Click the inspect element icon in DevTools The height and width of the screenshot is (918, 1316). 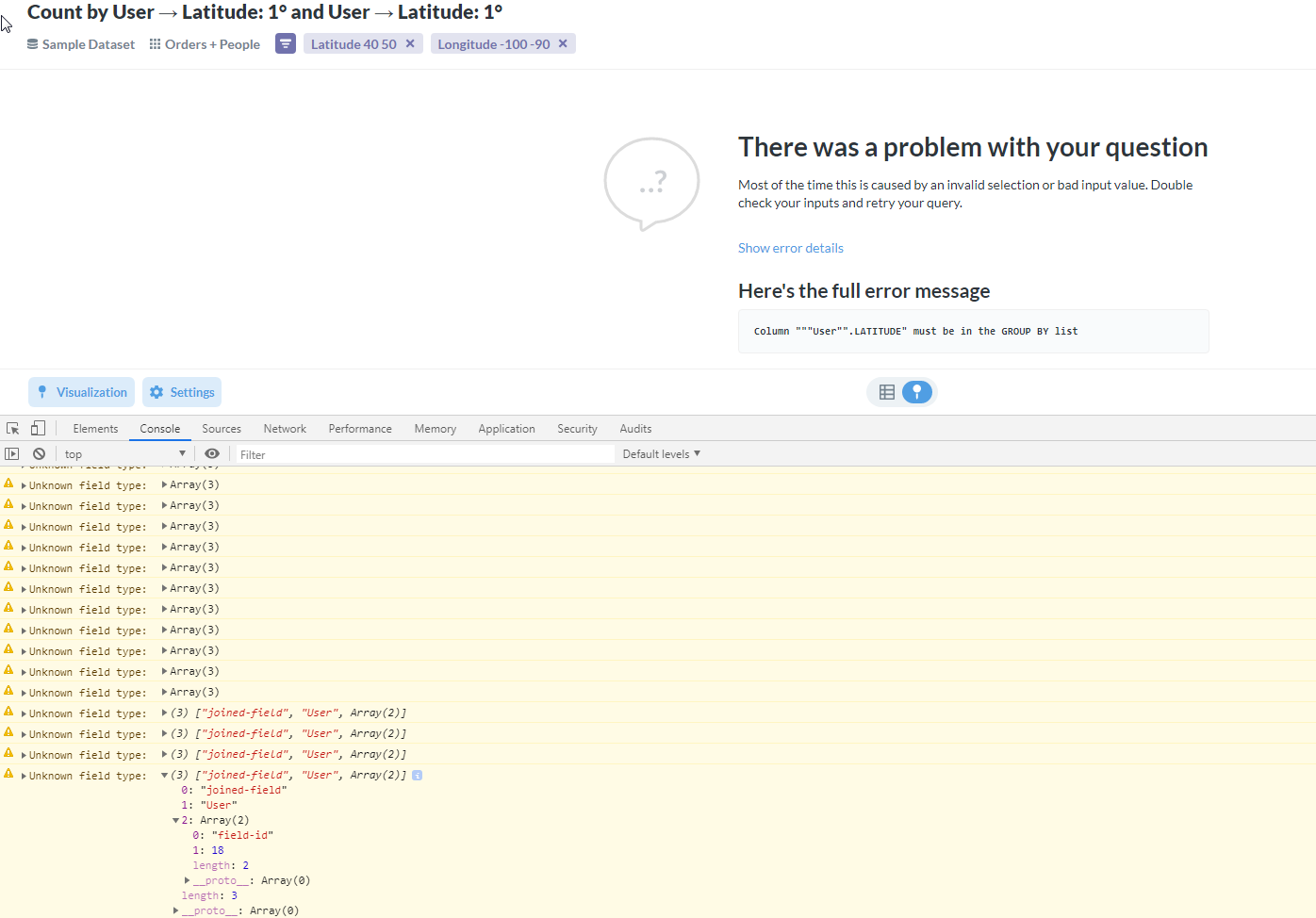click(x=12, y=427)
